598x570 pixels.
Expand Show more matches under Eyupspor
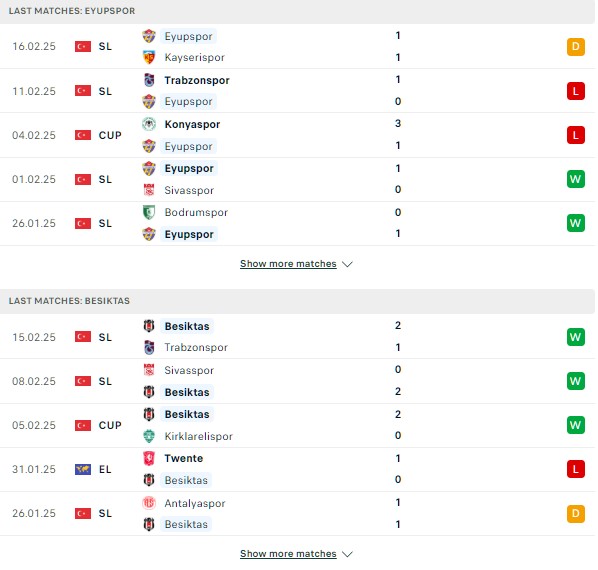point(288,264)
